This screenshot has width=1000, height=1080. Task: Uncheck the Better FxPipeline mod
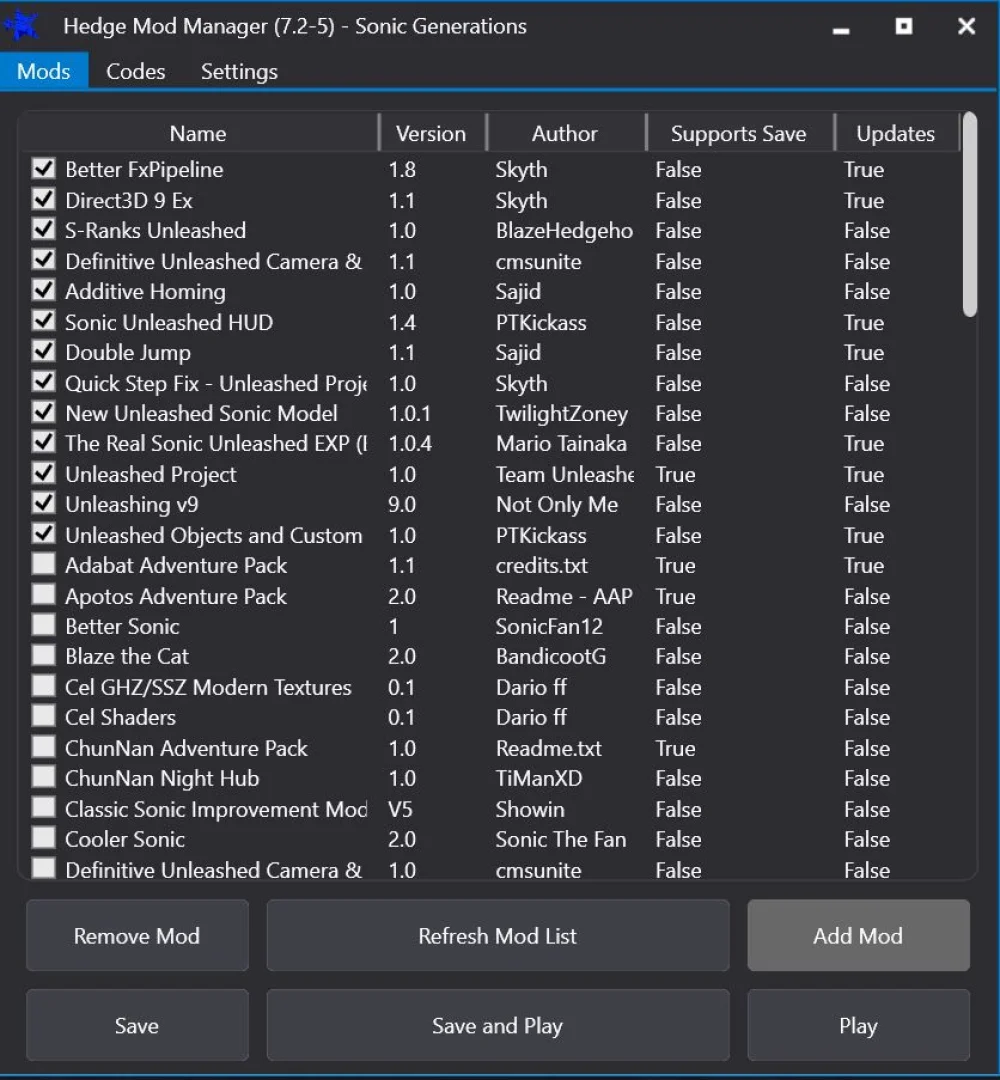pos(44,169)
